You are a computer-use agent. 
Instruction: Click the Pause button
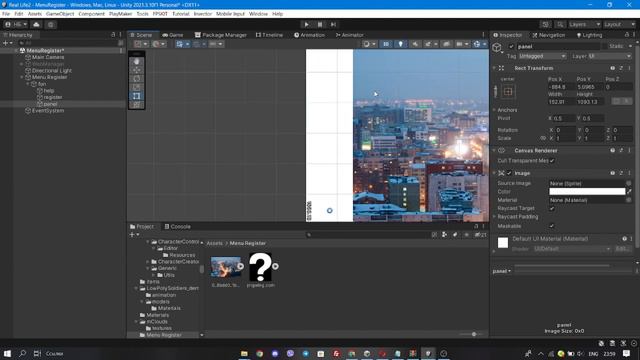coord(320,24)
